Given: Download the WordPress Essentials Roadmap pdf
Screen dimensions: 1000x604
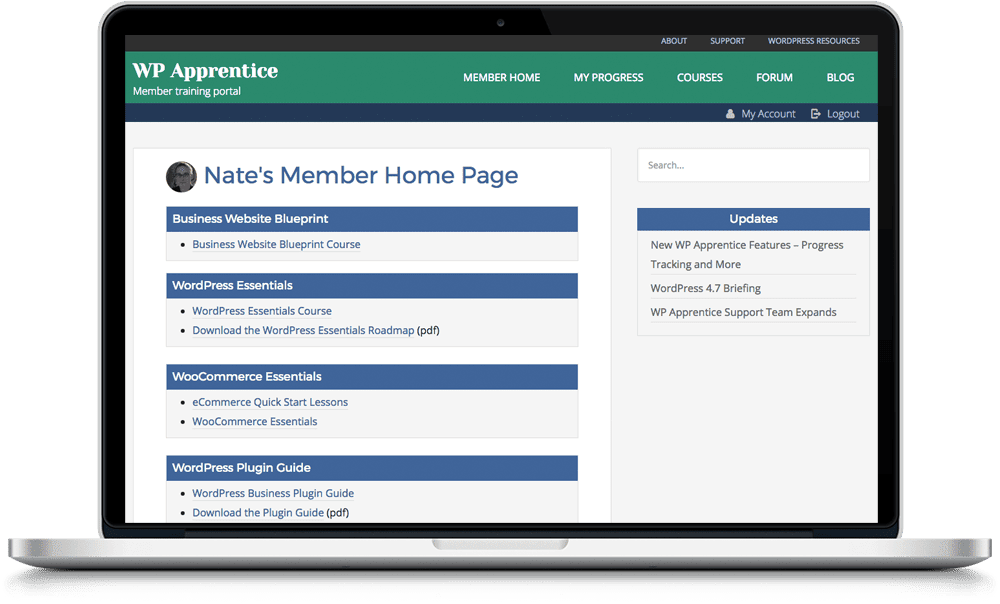Looking at the screenshot, I should pos(304,330).
